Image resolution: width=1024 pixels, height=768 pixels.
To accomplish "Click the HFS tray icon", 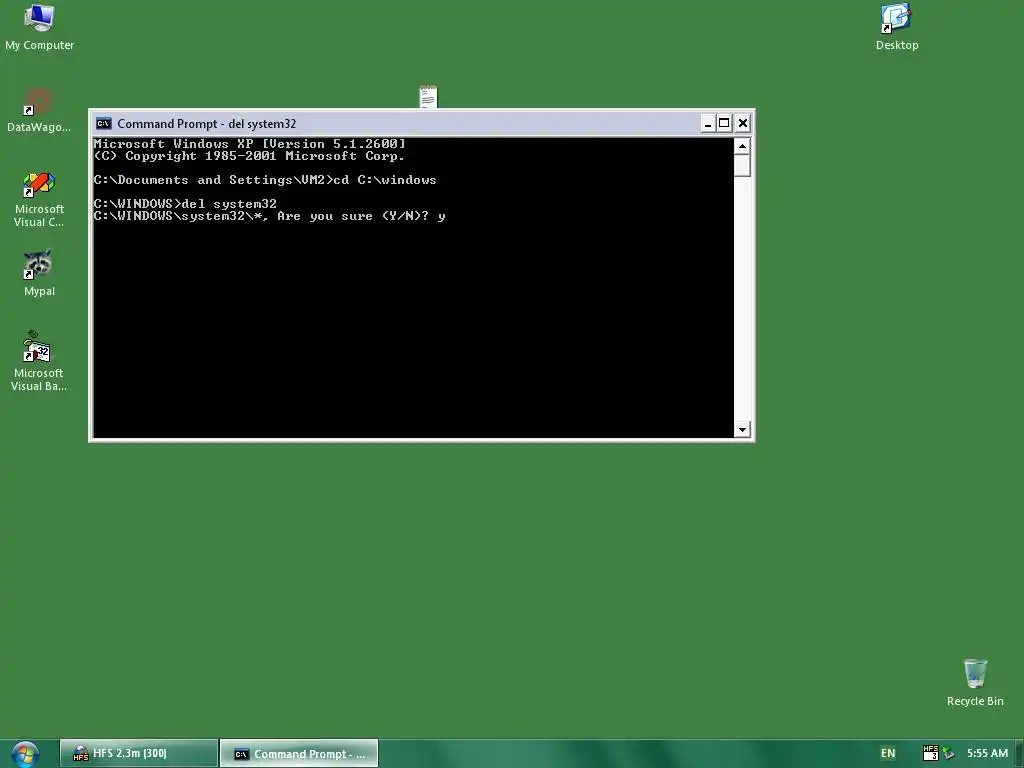I will 931,753.
